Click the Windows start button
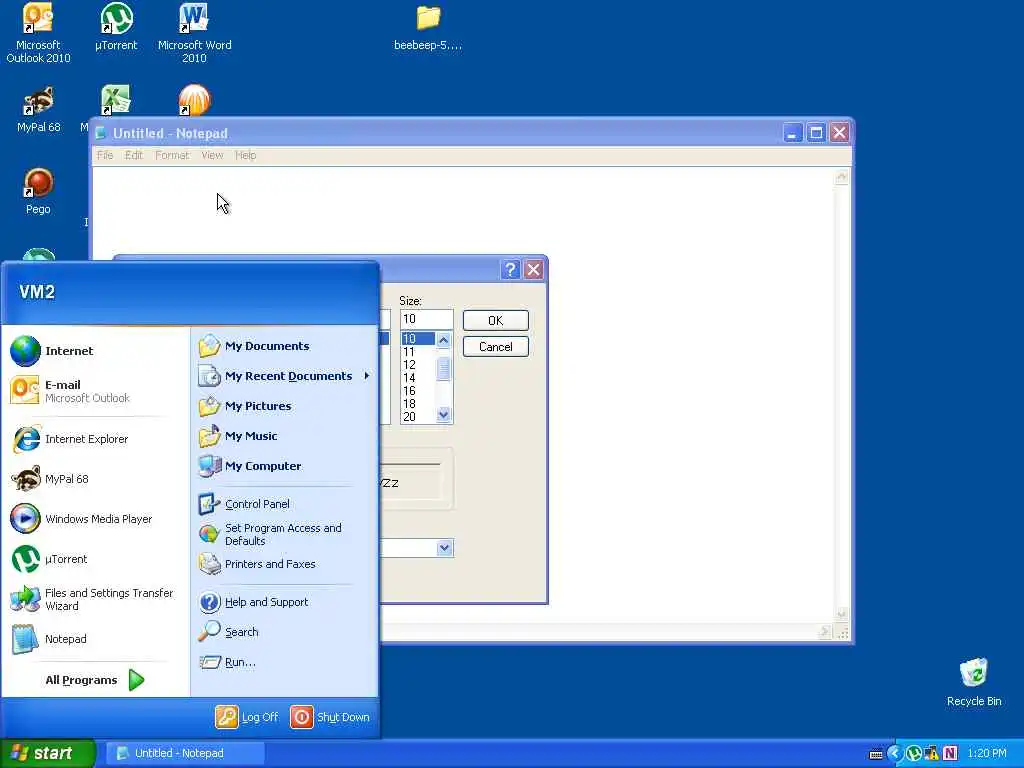 [x=48, y=753]
